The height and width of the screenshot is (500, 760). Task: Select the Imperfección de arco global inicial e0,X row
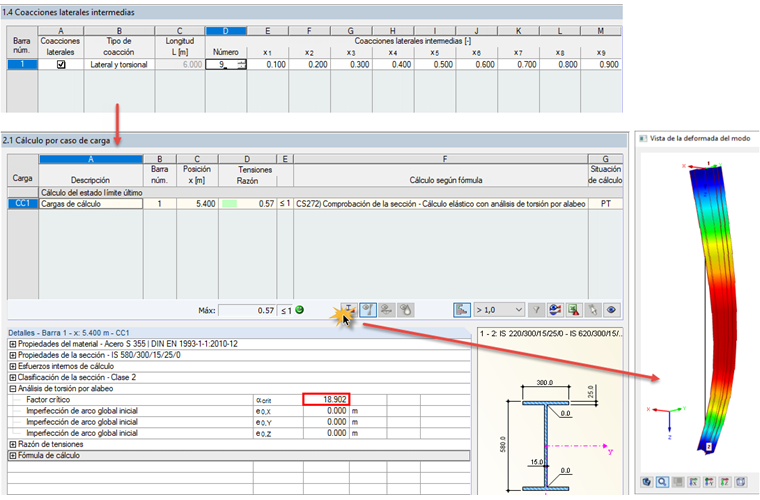(x=239, y=411)
